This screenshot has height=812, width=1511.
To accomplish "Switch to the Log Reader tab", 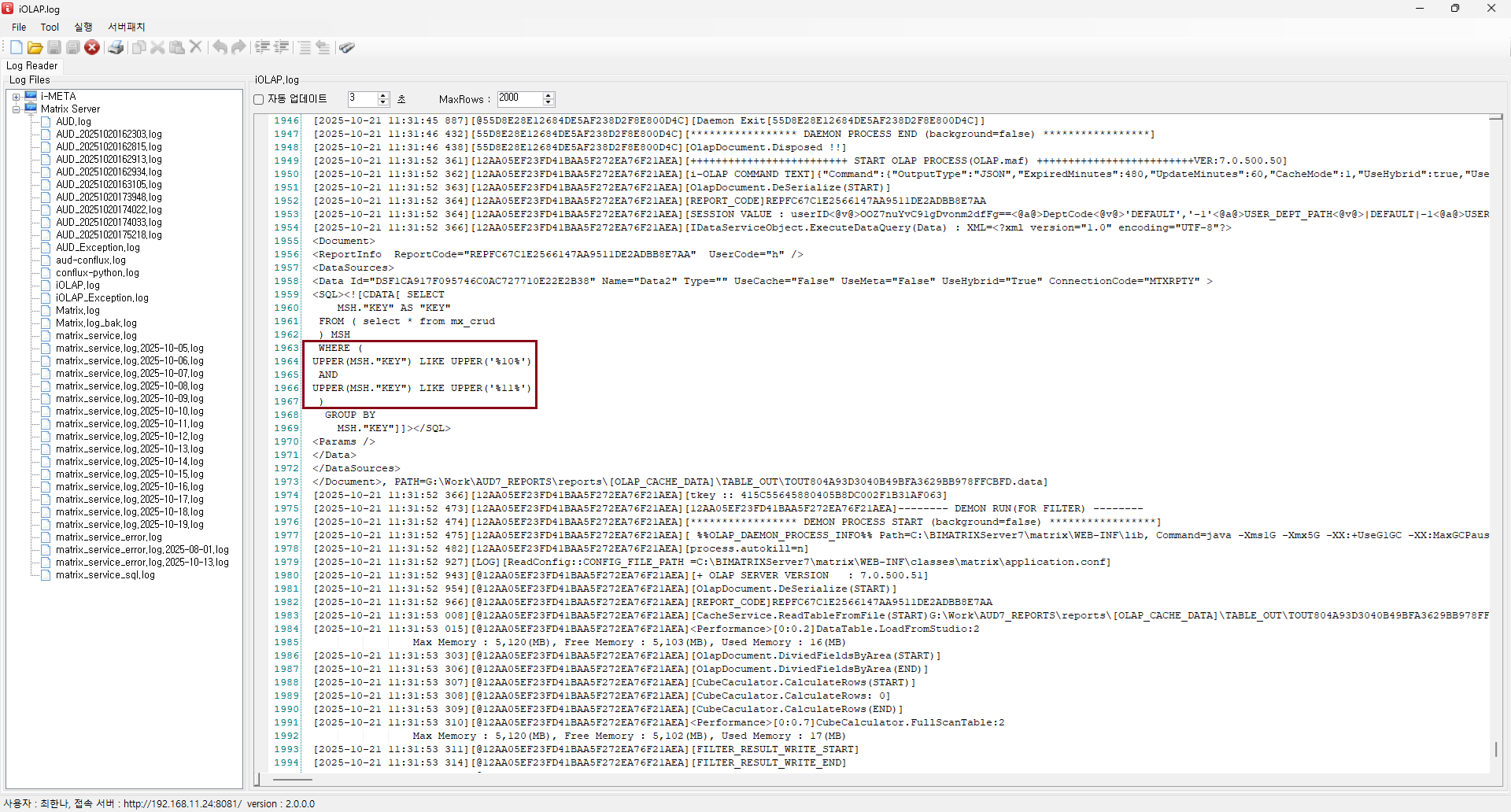I will click(x=32, y=66).
